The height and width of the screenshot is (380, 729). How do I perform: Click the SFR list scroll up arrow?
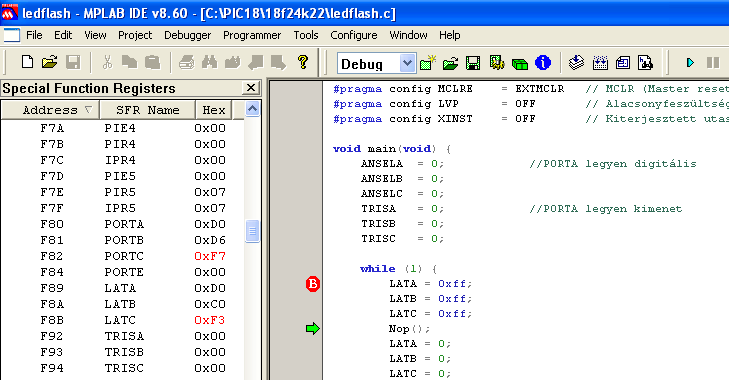coord(252,109)
